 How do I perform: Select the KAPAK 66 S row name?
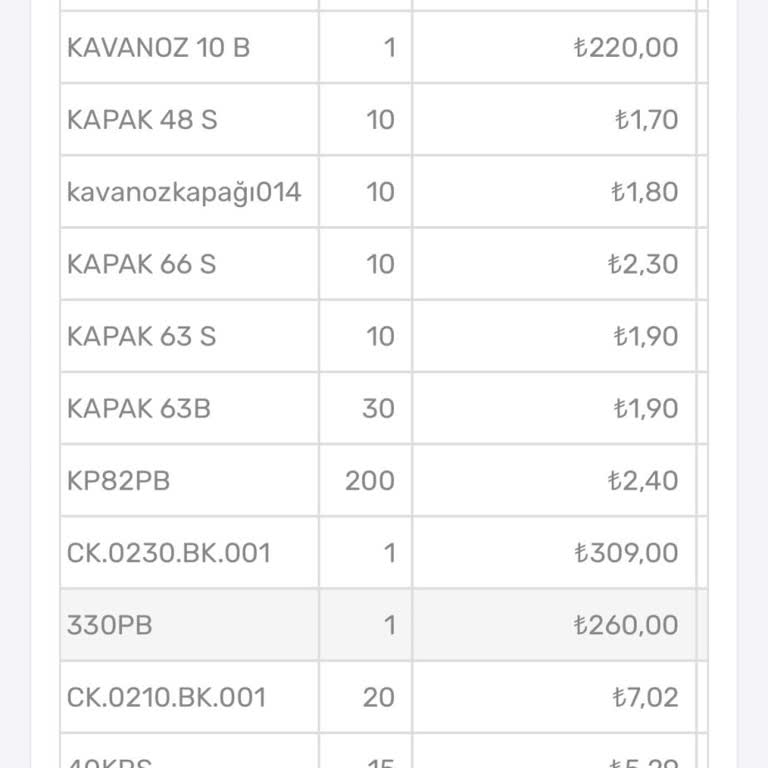coord(142,264)
